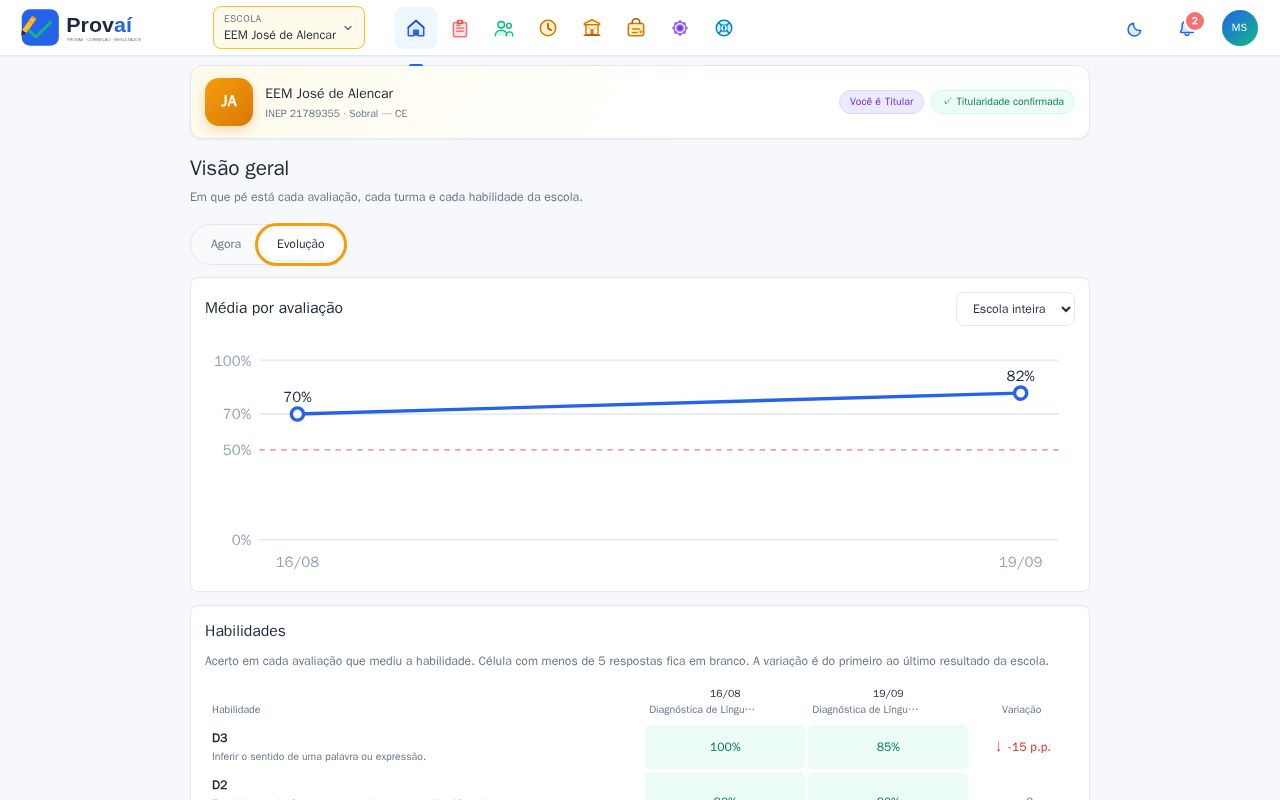The height and width of the screenshot is (800, 1280).
Task: Click the D3 skill row label
Action: click(x=220, y=738)
